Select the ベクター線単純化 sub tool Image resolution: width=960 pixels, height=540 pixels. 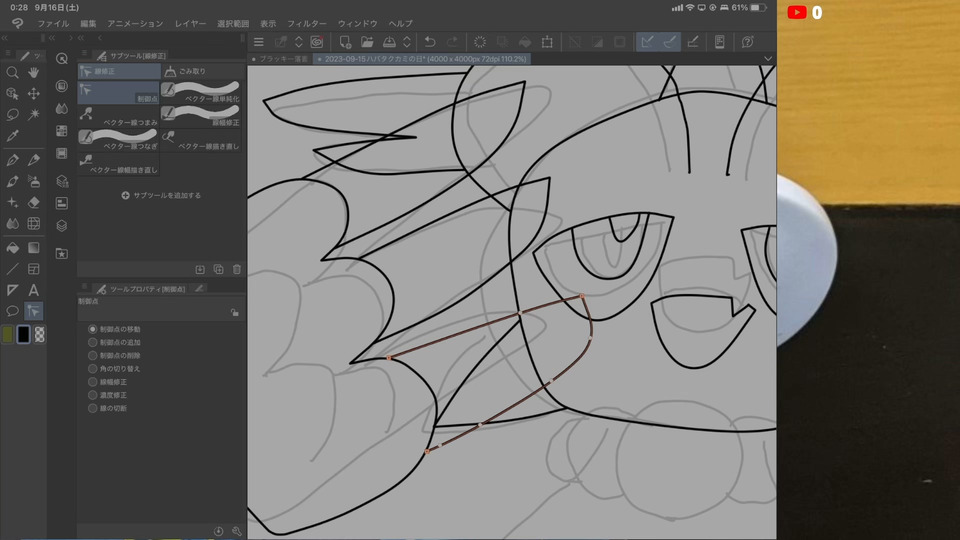(201, 92)
